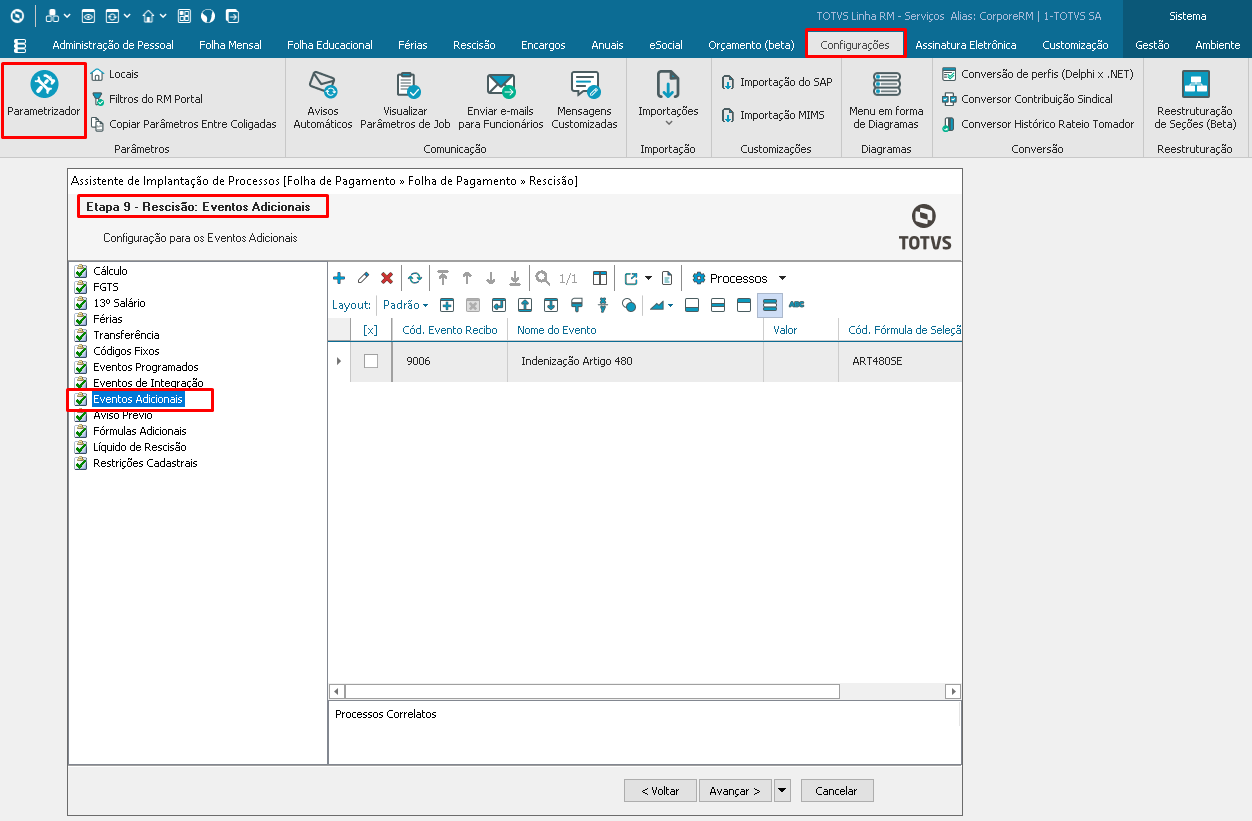Toggle the check icon beside Transferência
Screen dimensions: 1252x821
[x=81, y=335]
